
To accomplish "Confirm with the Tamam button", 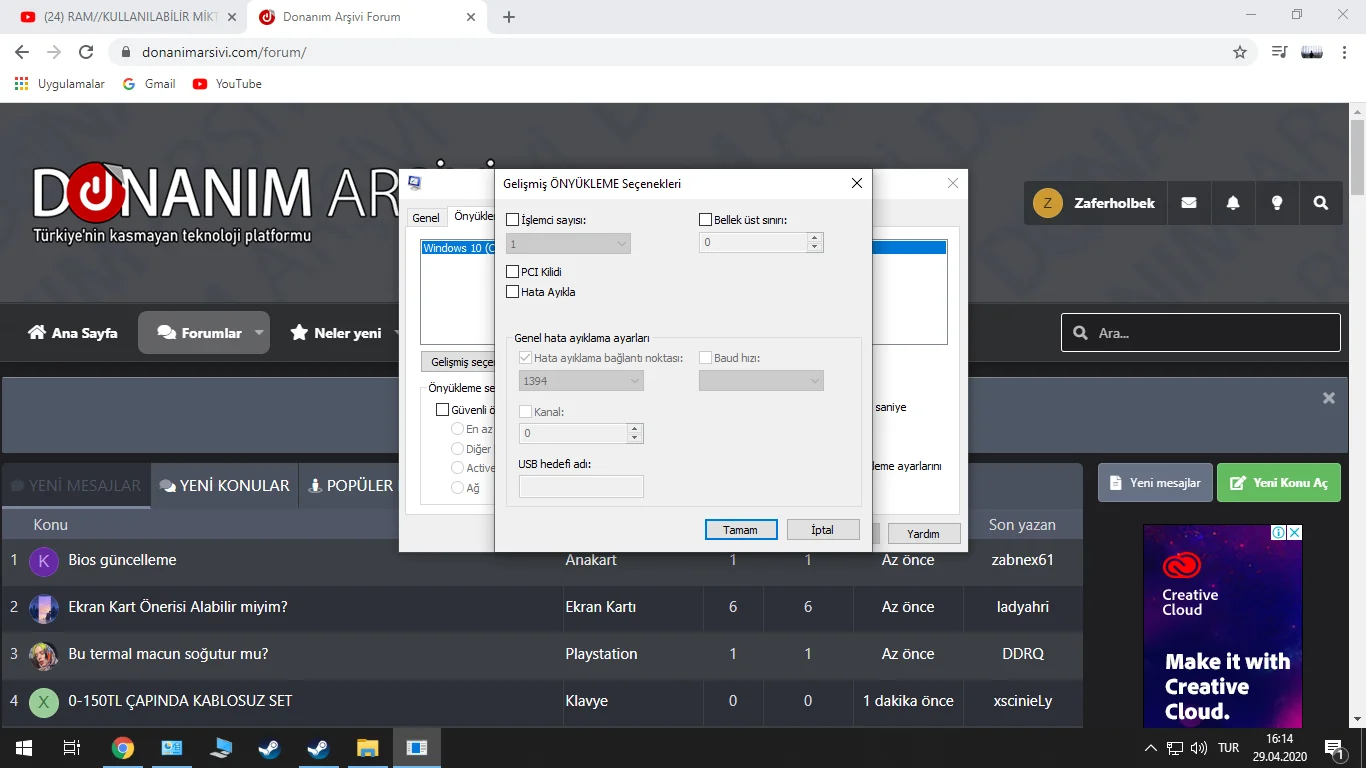I will [741, 530].
